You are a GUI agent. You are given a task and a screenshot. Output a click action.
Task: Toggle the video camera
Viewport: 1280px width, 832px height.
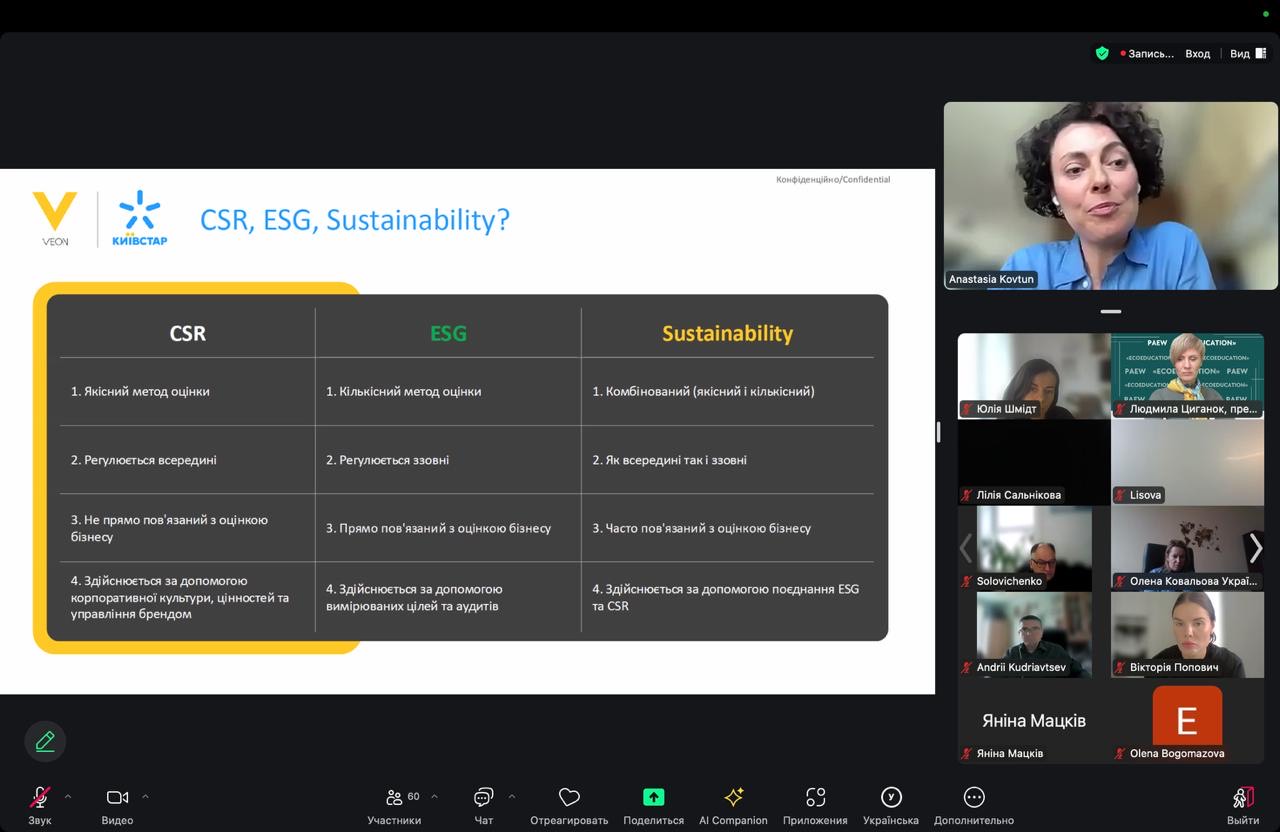pos(117,797)
